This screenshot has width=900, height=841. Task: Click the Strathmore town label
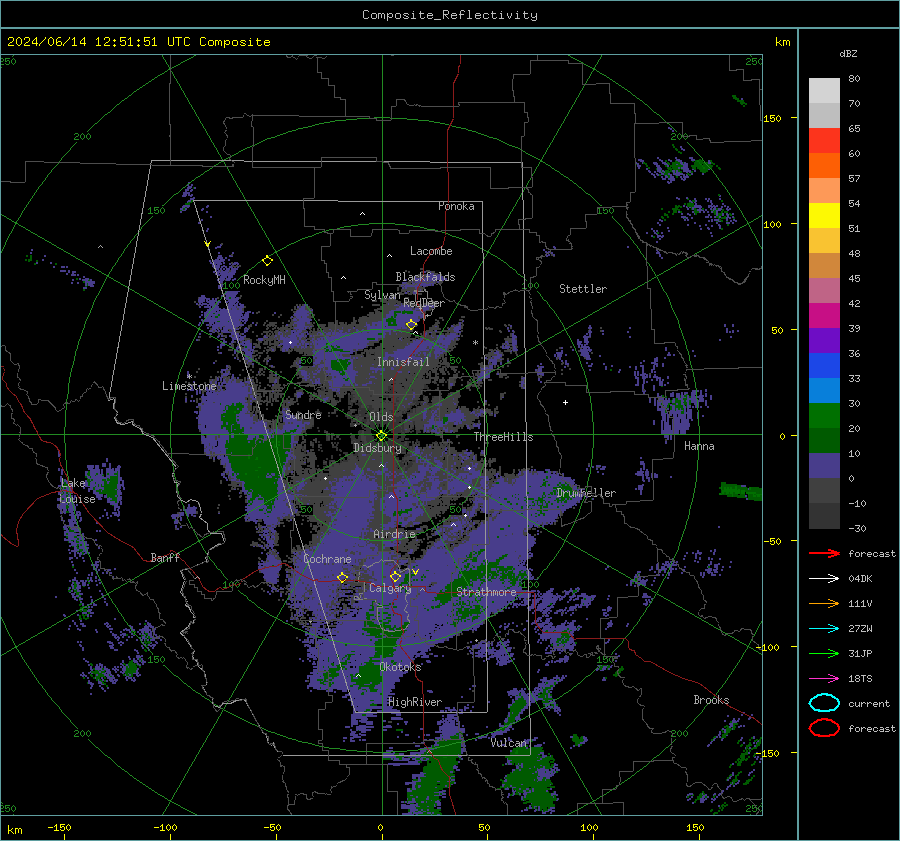pyautogui.click(x=486, y=592)
